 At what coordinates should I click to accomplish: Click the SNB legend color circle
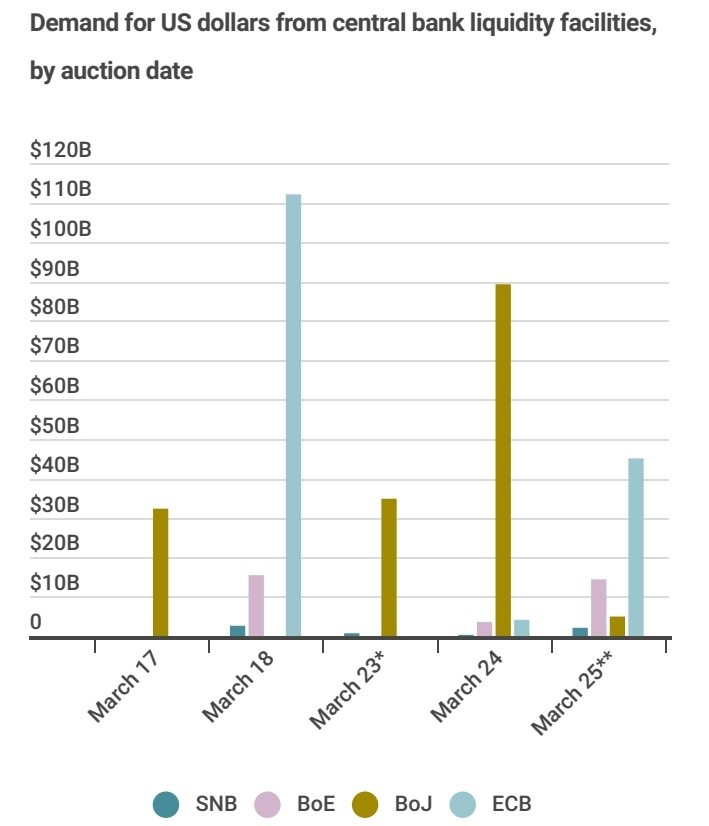(166, 803)
